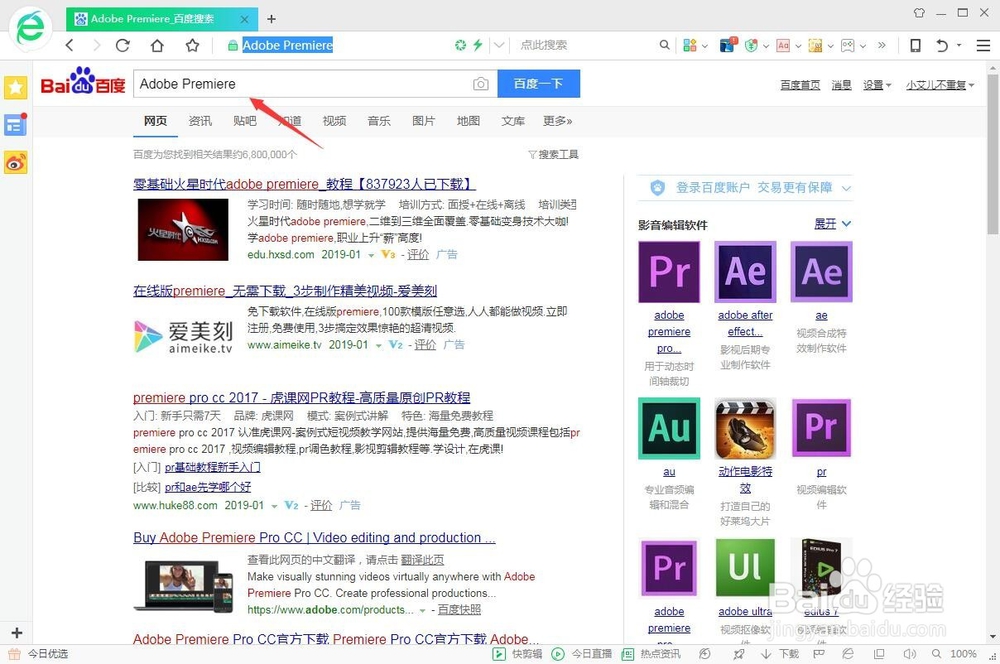Click 展开 to expand 影音编辑软件 list
1000x664 pixels.
coord(832,224)
